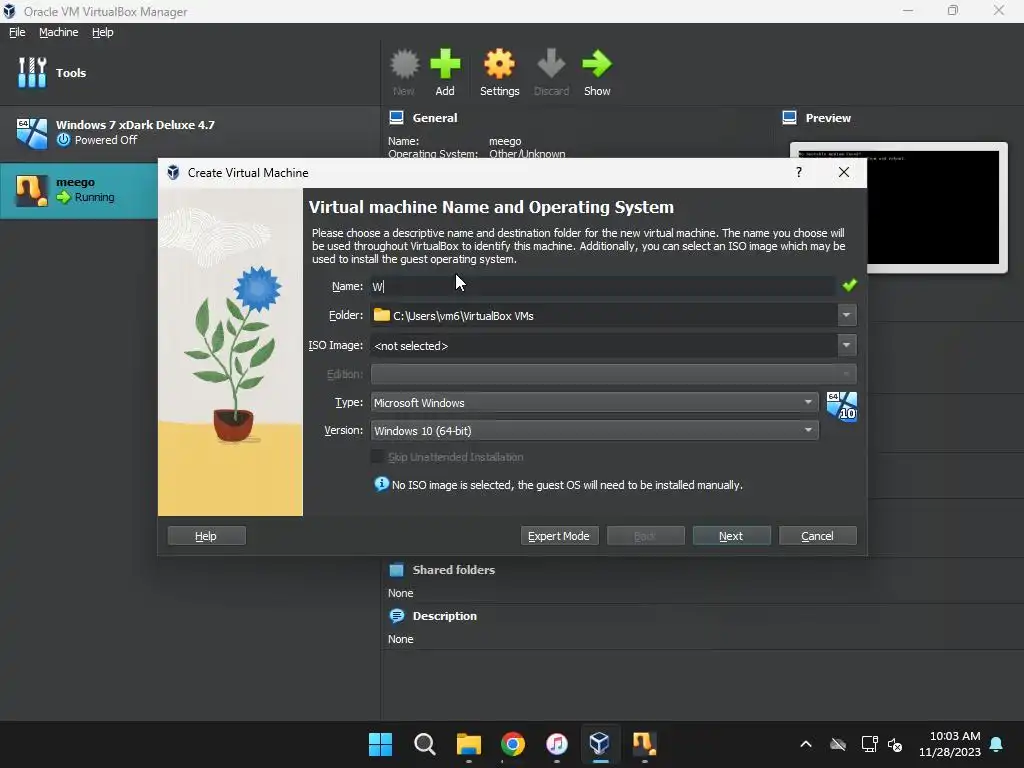Click the Windows 10 OS type icon
1024x768 pixels.
842,406
